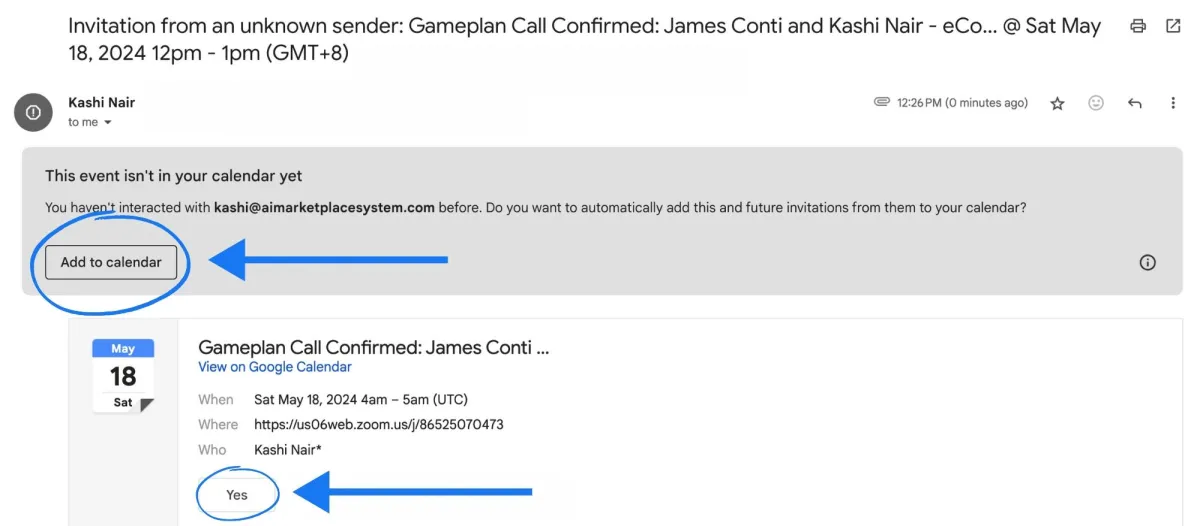Click the 12:26 PM timestamp
This screenshot has height=526, width=1200.
963,103
